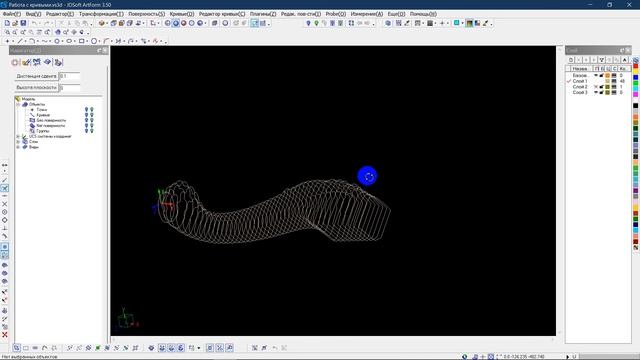Click the highlighted blue sphere shading icon
Screen dimensions: 640x360
pos(176,23)
